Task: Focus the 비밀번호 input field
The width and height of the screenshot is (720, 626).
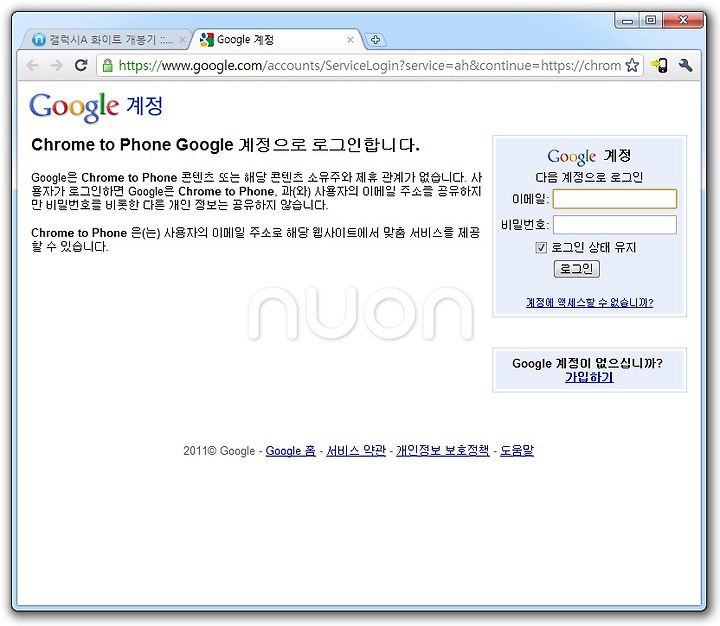Action: click(614, 225)
